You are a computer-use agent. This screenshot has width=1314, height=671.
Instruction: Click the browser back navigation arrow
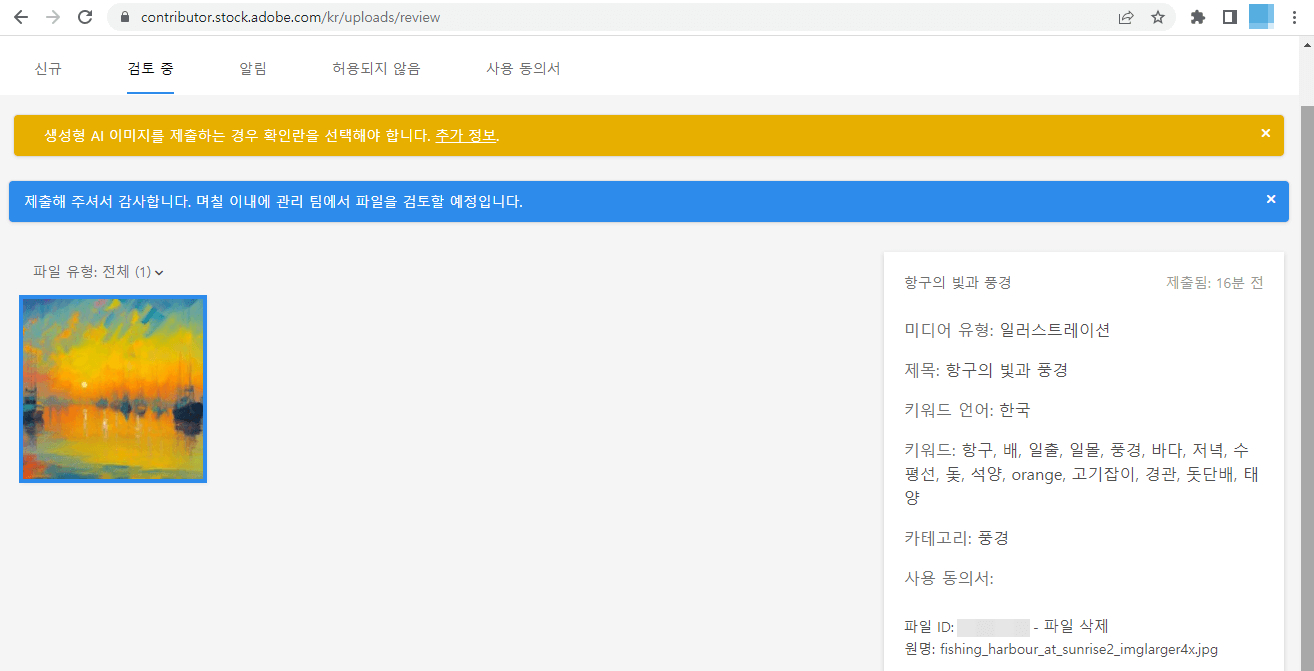click(21, 17)
